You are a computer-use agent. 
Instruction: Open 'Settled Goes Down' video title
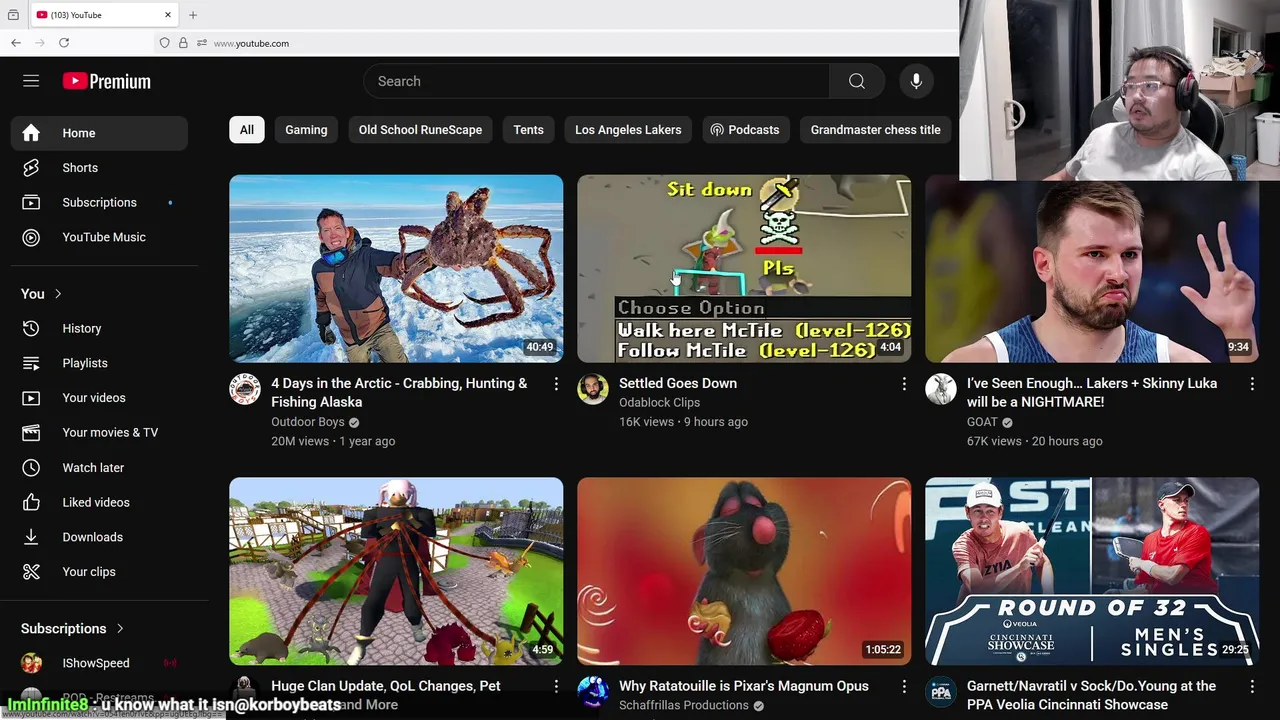[678, 383]
